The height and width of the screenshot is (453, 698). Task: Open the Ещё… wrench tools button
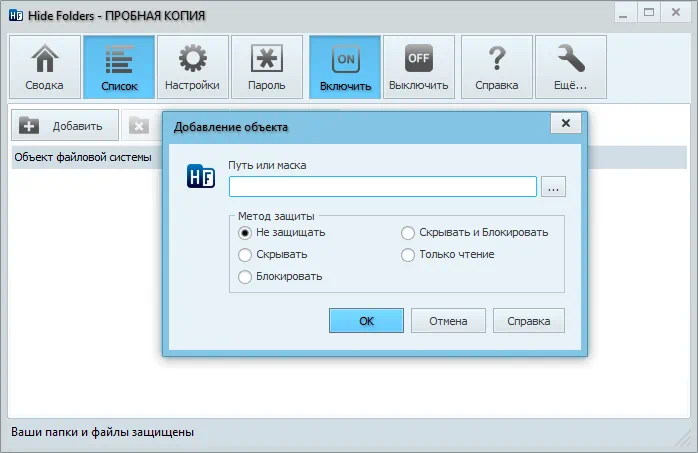pos(571,67)
